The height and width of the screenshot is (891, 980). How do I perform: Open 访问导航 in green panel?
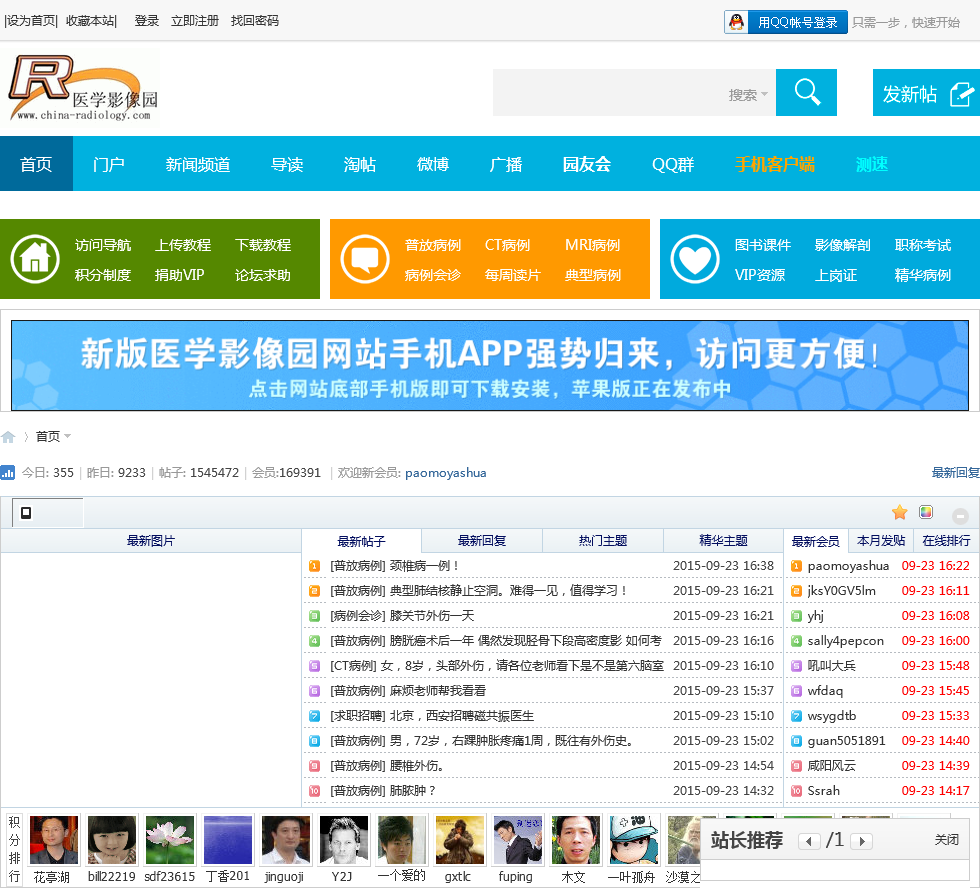click(x=103, y=245)
